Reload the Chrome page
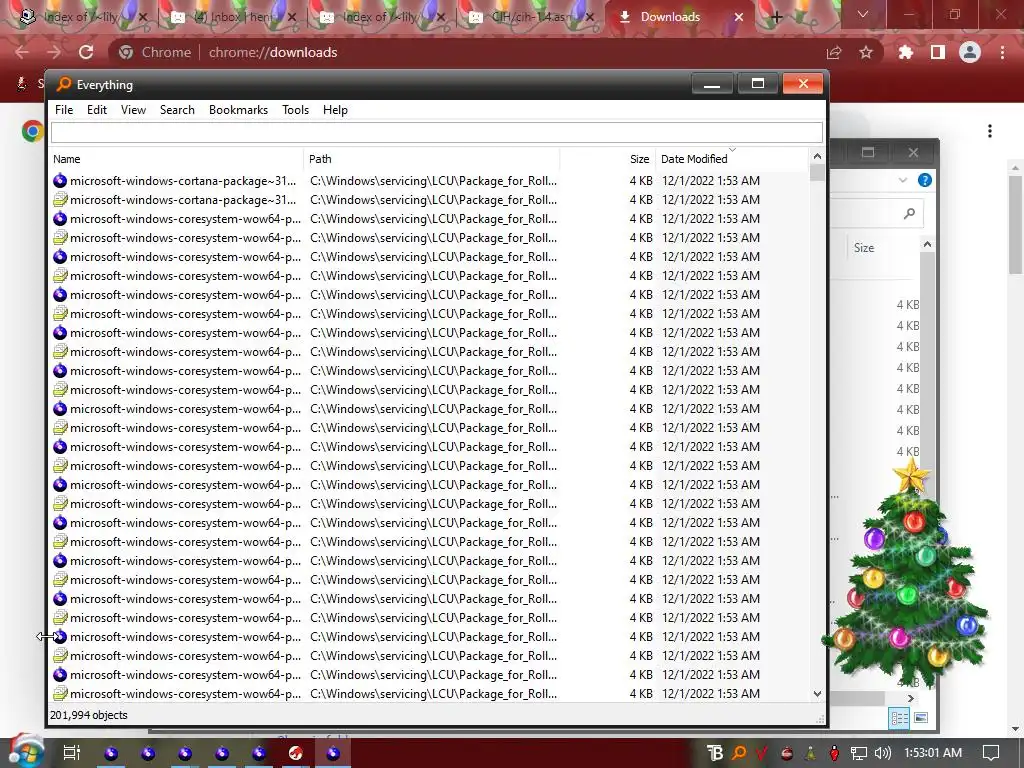This screenshot has width=1024, height=768. 86,52
